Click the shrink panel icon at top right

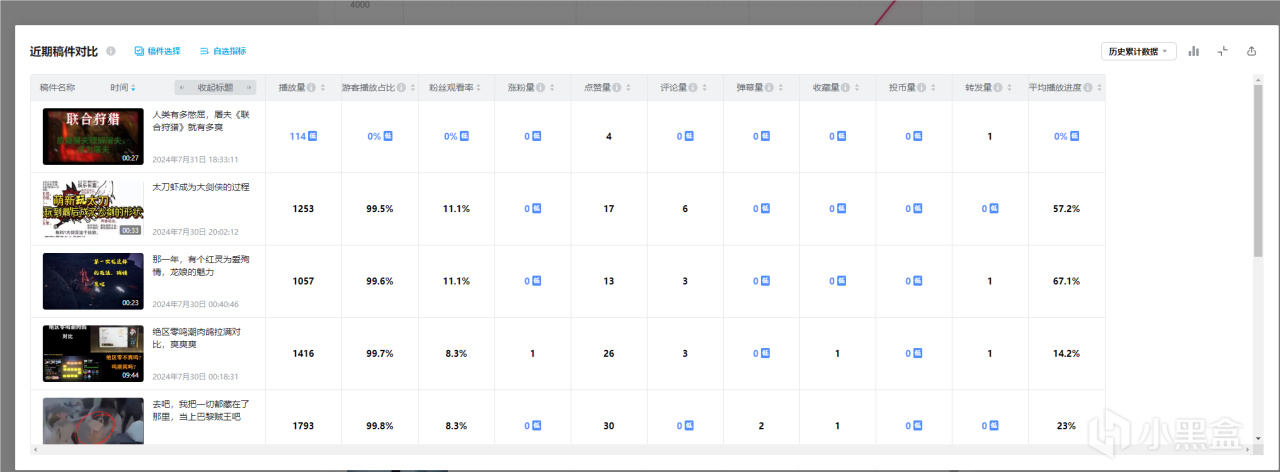[x=1222, y=51]
